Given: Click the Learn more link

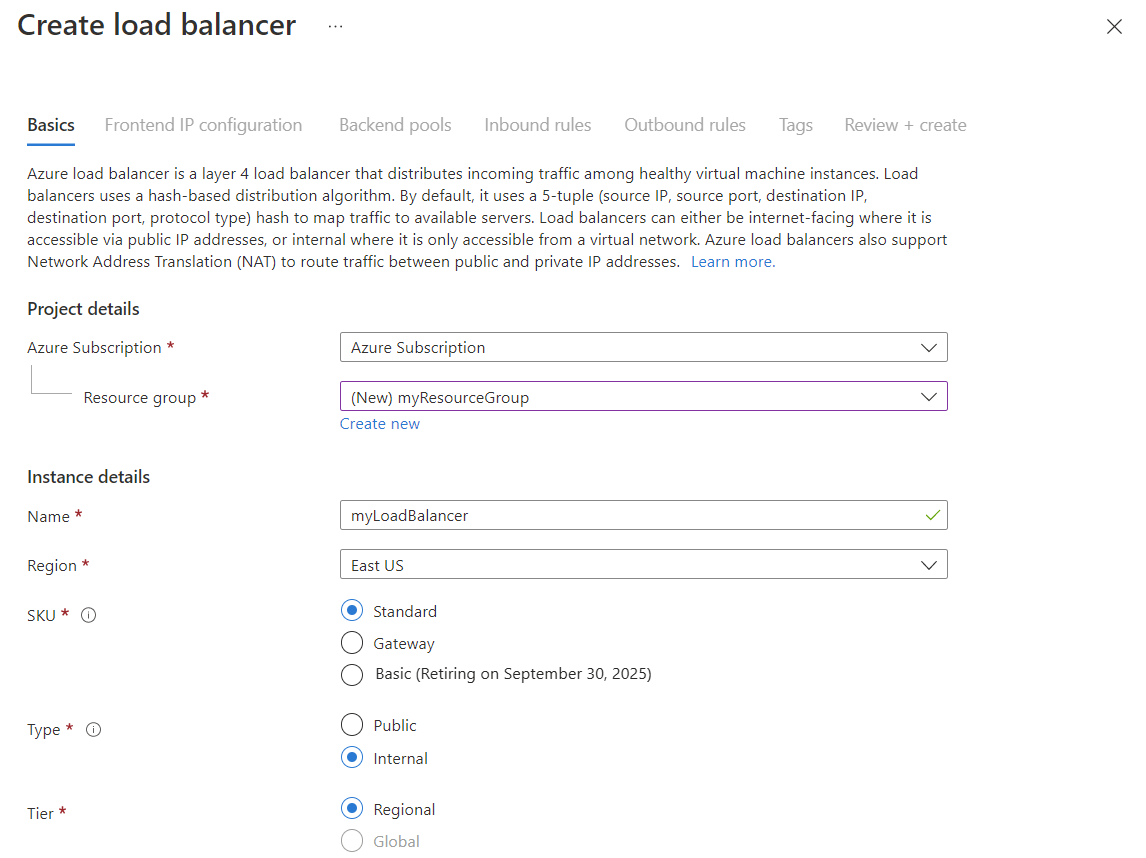Looking at the screenshot, I should 732,261.
